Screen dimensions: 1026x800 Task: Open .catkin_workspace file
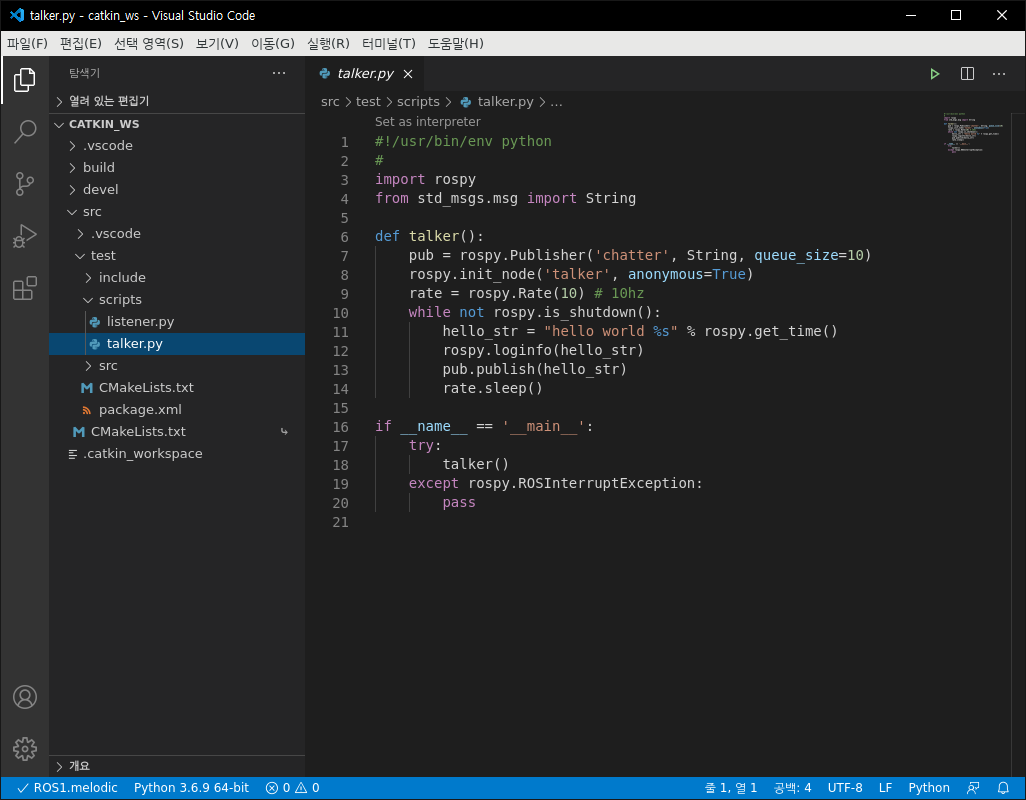tap(177, 453)
